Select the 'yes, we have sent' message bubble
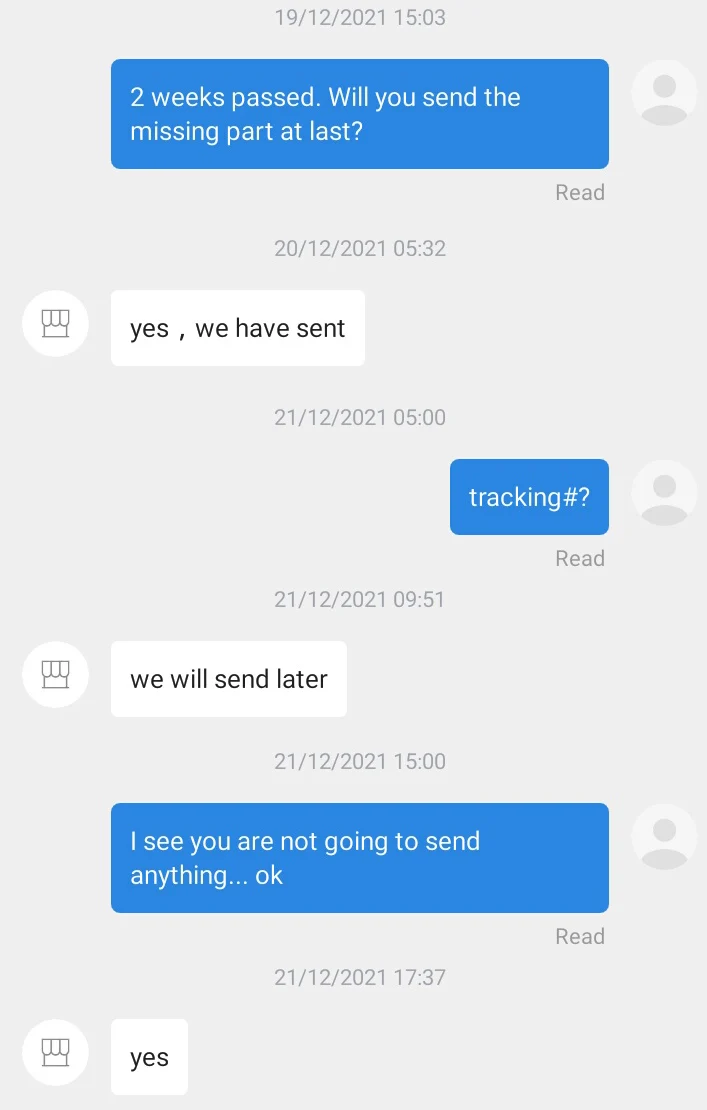Viewport: 707px width, 1110px height. click(238, 328)
